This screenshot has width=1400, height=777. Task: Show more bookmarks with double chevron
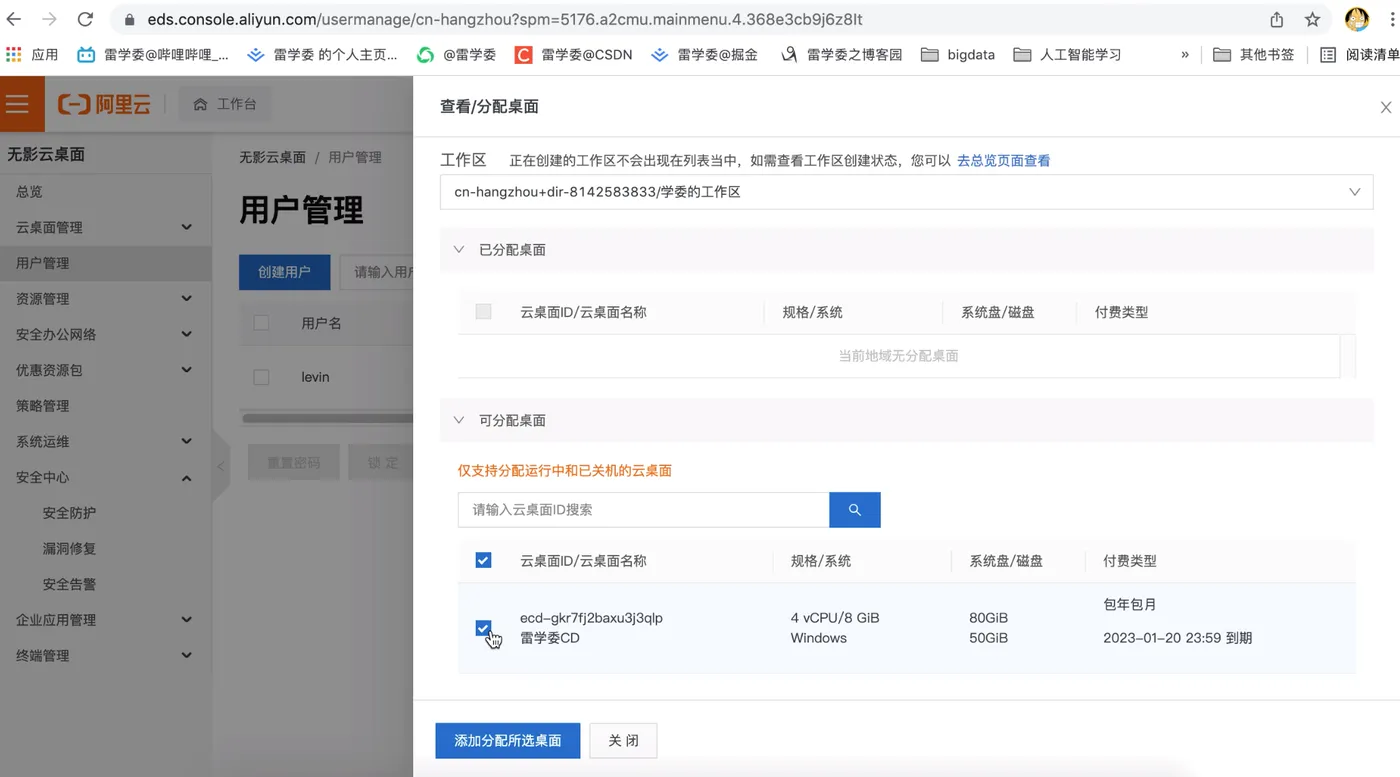point(1185,55)
